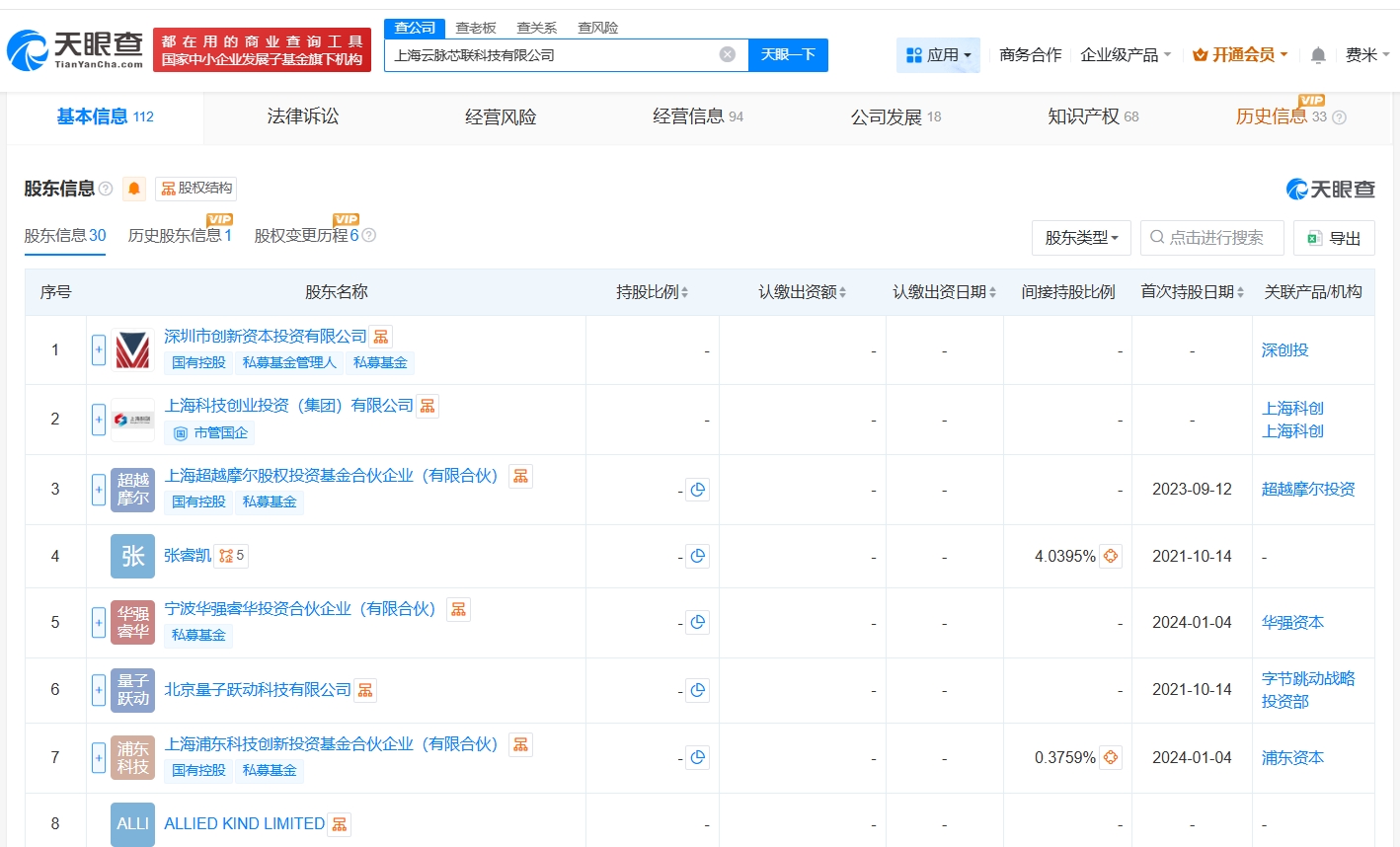Open the 股东类型 filter dropdown
Image resolution: width=1400 pixels, height=847 pixels.
tap(1081, 238)
